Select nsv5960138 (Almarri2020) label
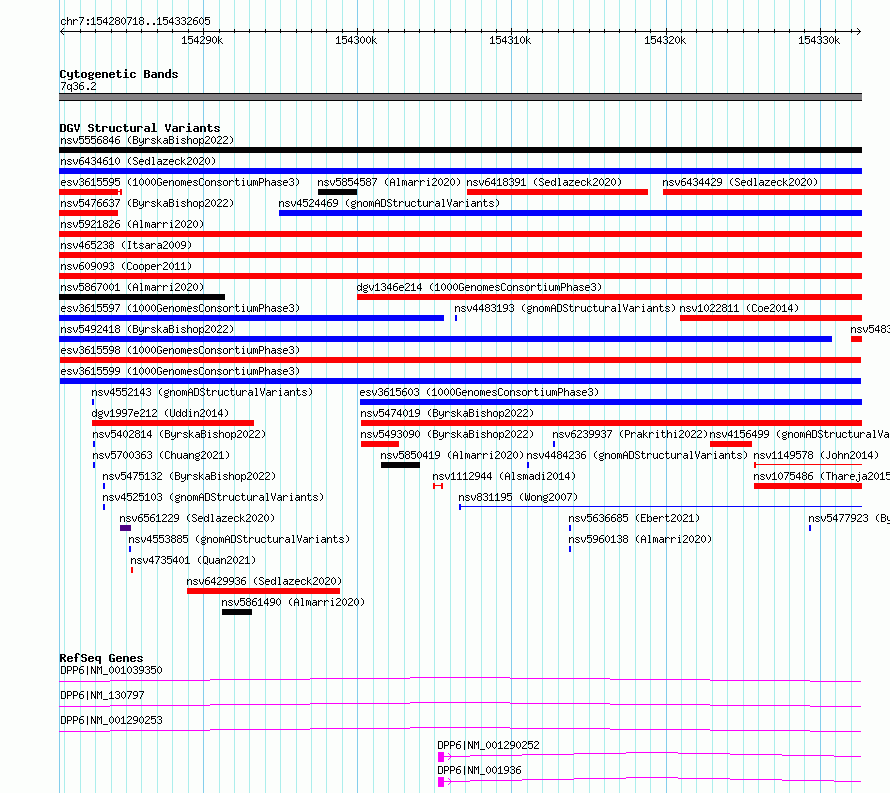The image size is (890, 793). pyautogui.click(x=640, y=539)
